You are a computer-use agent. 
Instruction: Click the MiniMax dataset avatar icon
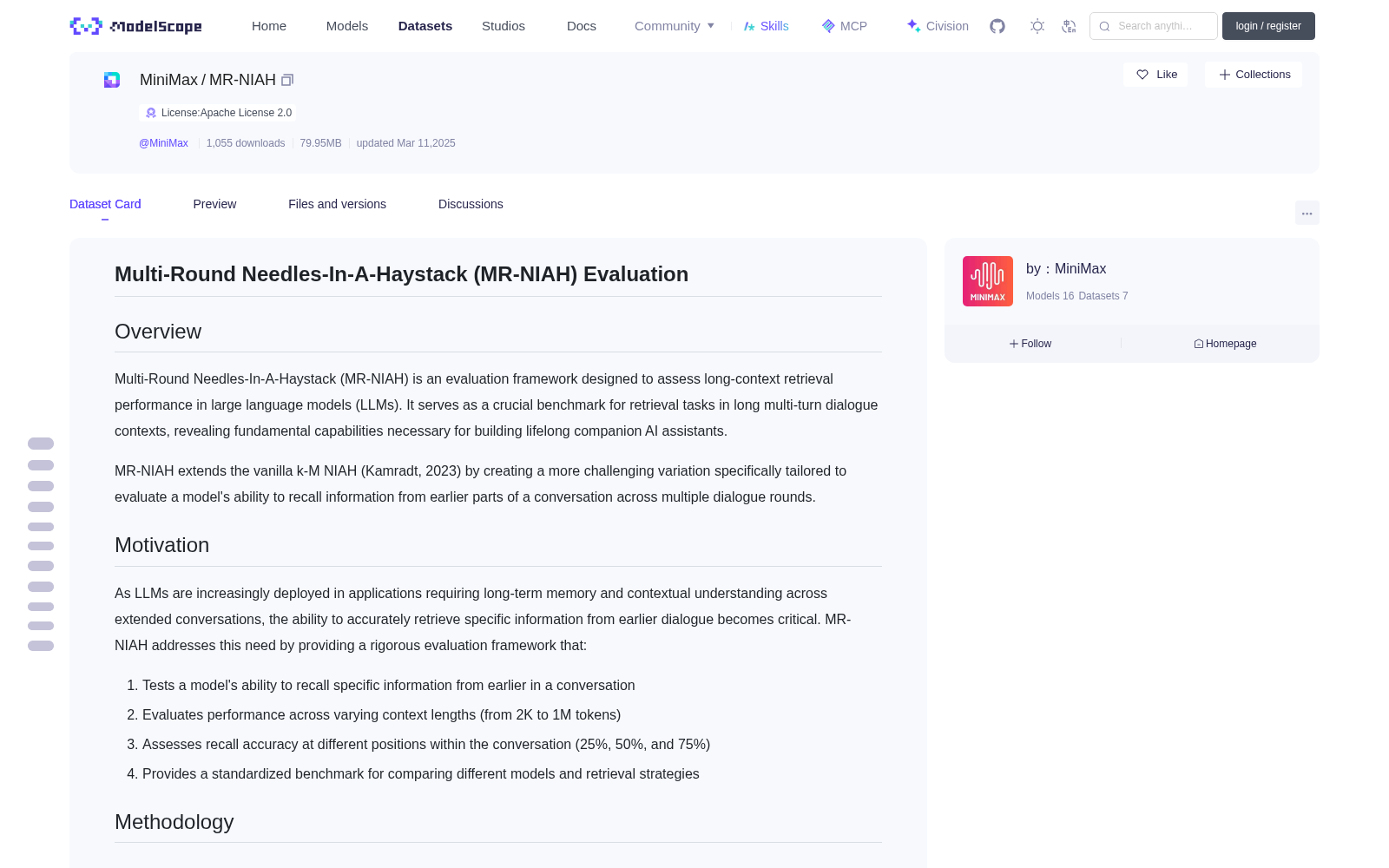coord(112,80)
